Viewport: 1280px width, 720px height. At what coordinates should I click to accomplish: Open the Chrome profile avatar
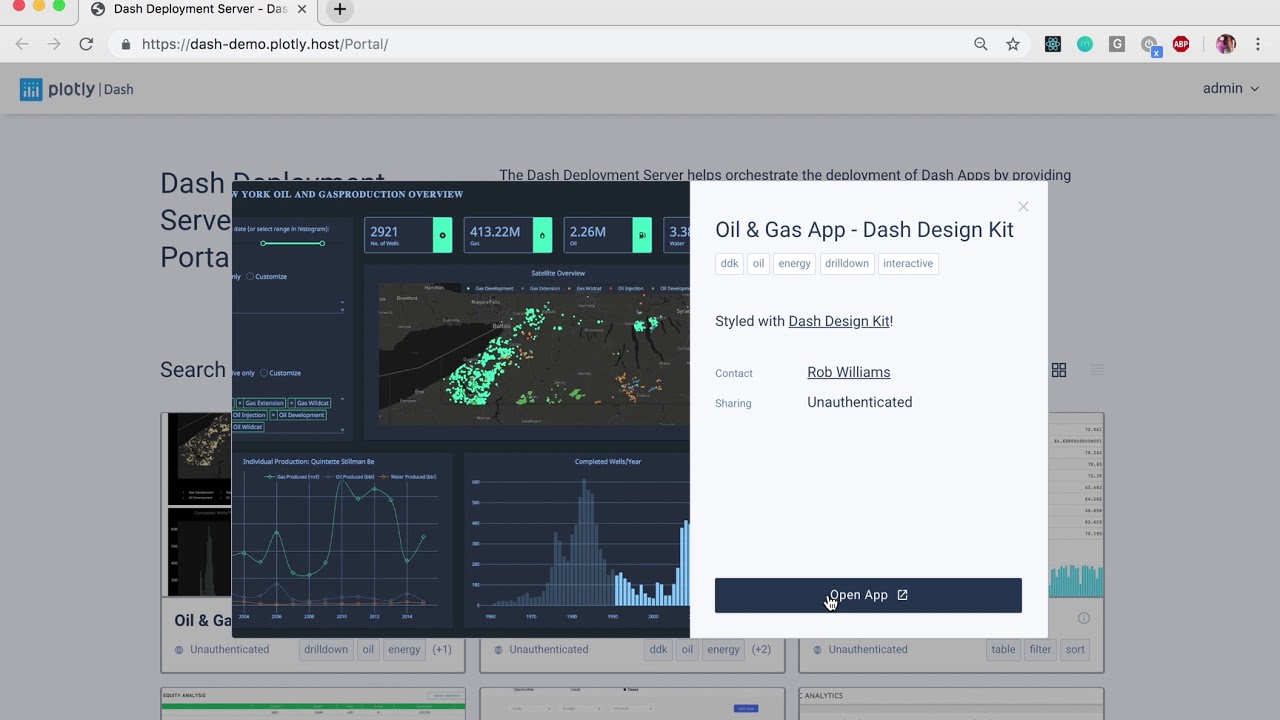click(1226, 44)
